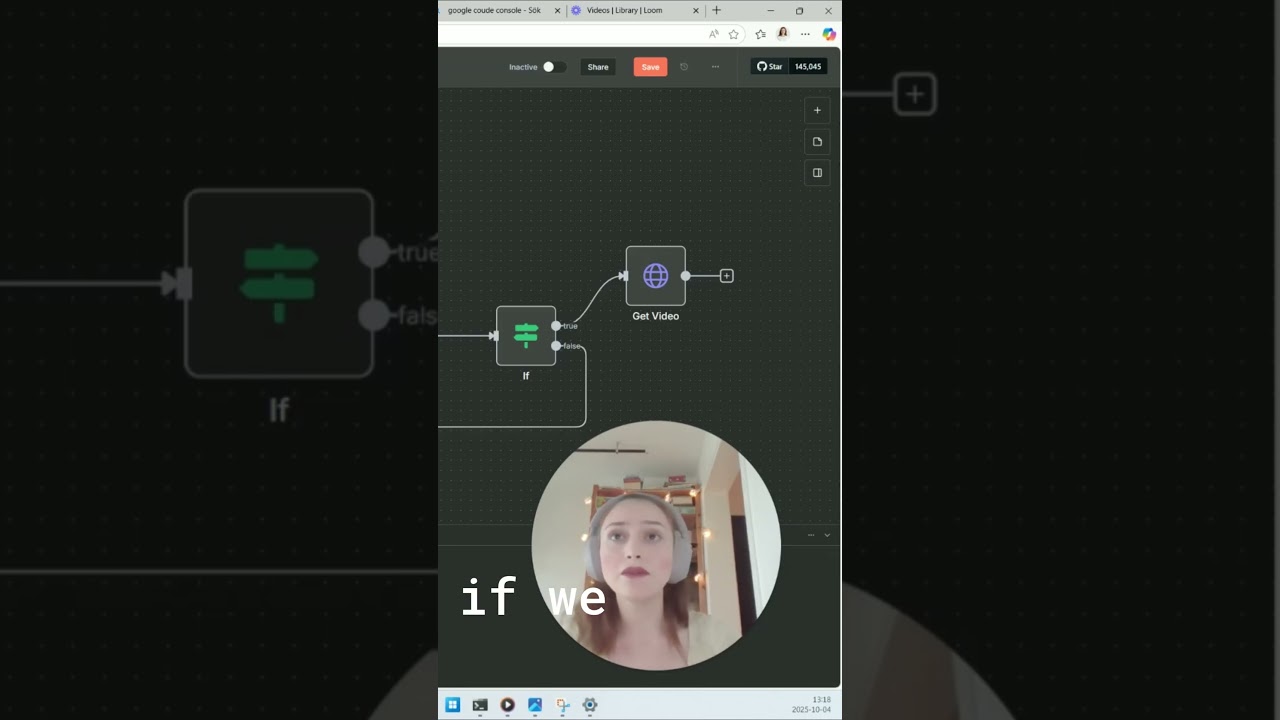Viewport: 1280px width, 720px height.
Task: Open the browser profile avatar
Action: click(x=783, y=34)
